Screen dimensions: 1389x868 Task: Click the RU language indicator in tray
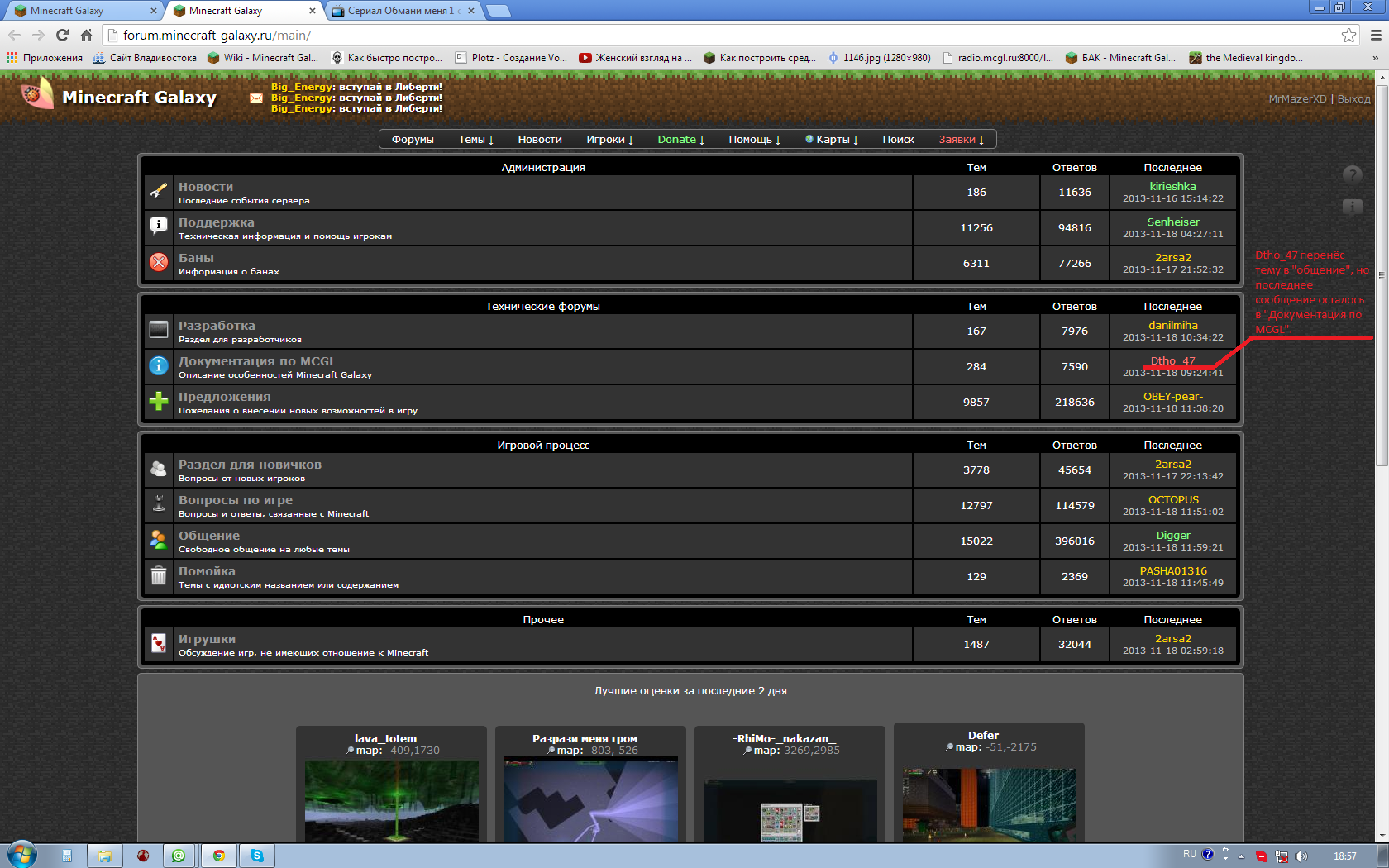click(1189, 855)
